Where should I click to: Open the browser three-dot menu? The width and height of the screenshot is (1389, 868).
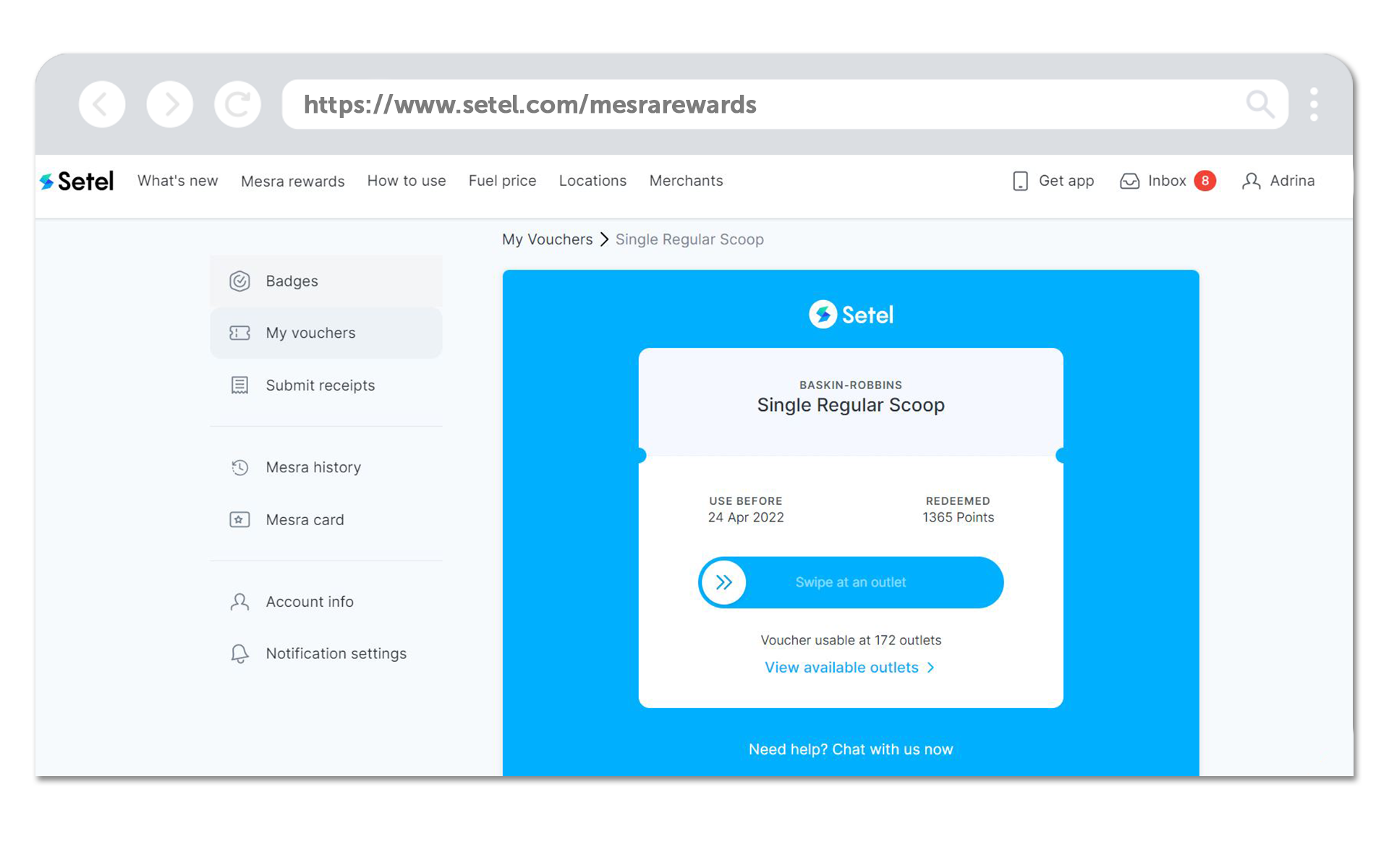[x=1314, y=105]
